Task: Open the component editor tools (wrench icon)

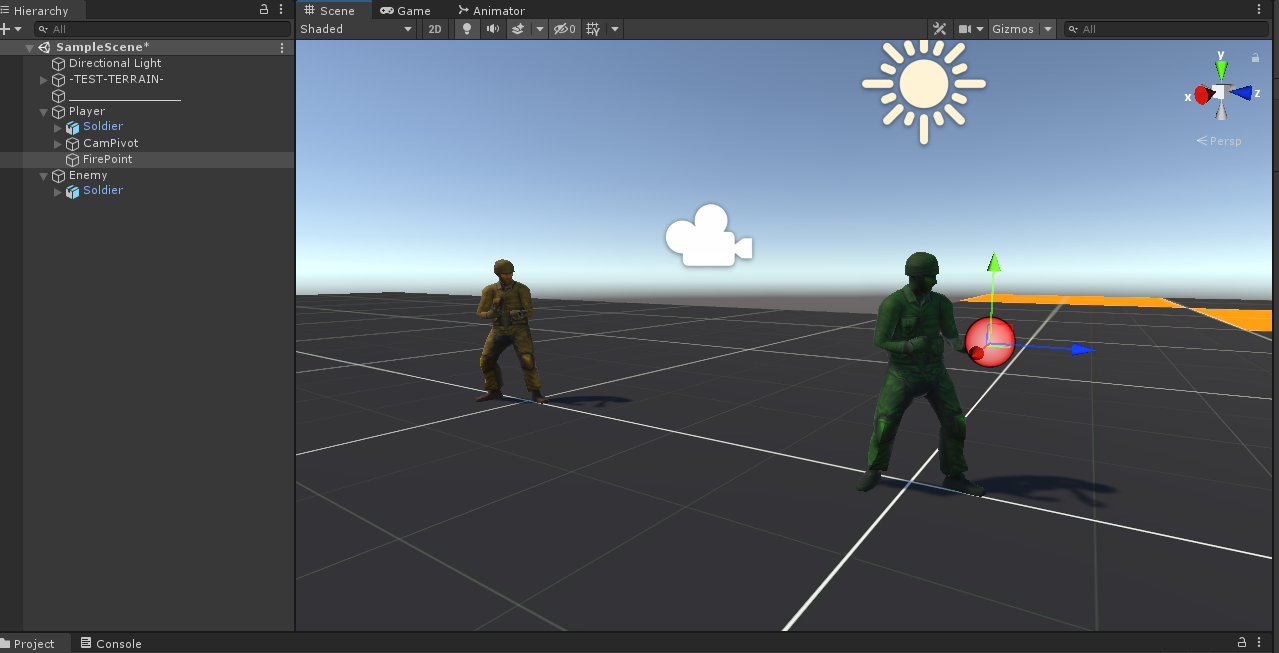Action: point(940,29)
